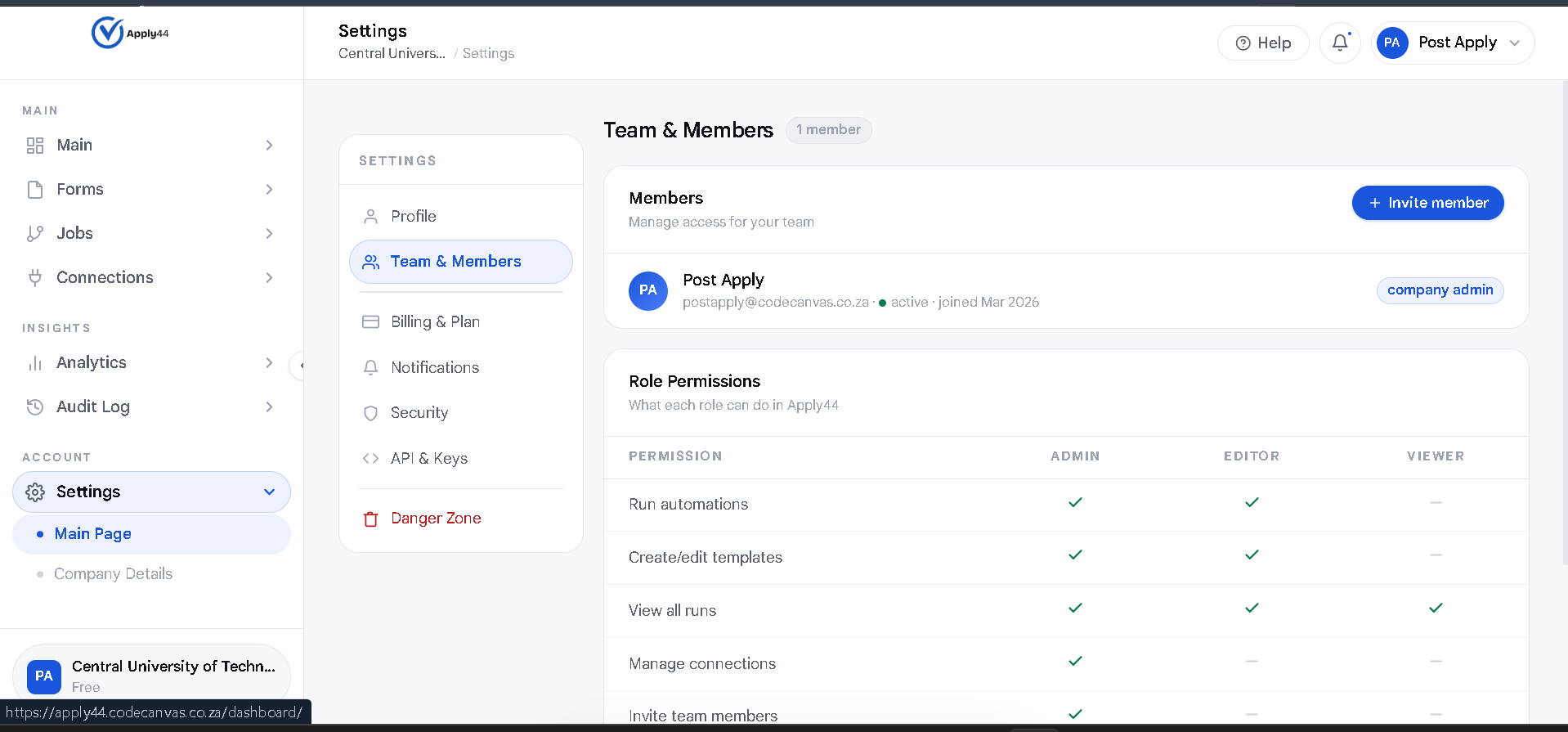This screenshot has width=1568, height=732.
Task: Click the EDITOR column header
Action: (x=1252, y=456)
